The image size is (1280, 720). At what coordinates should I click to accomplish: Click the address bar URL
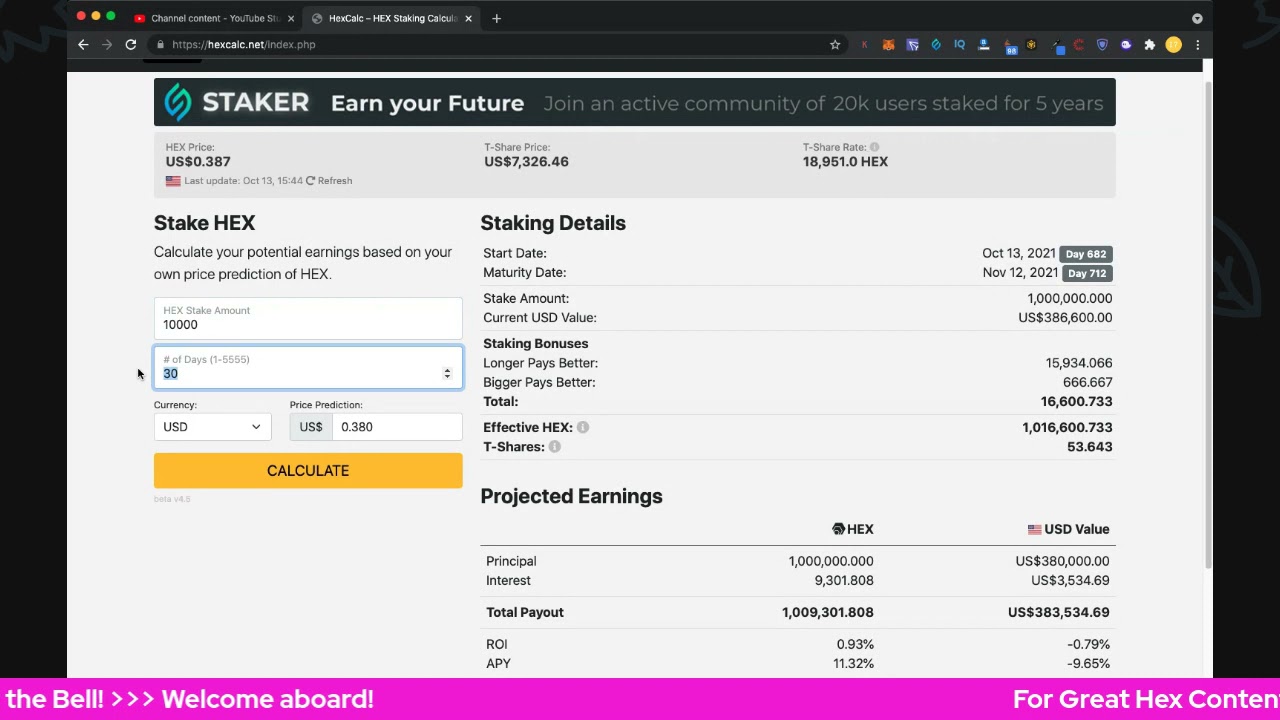(243, 44)
